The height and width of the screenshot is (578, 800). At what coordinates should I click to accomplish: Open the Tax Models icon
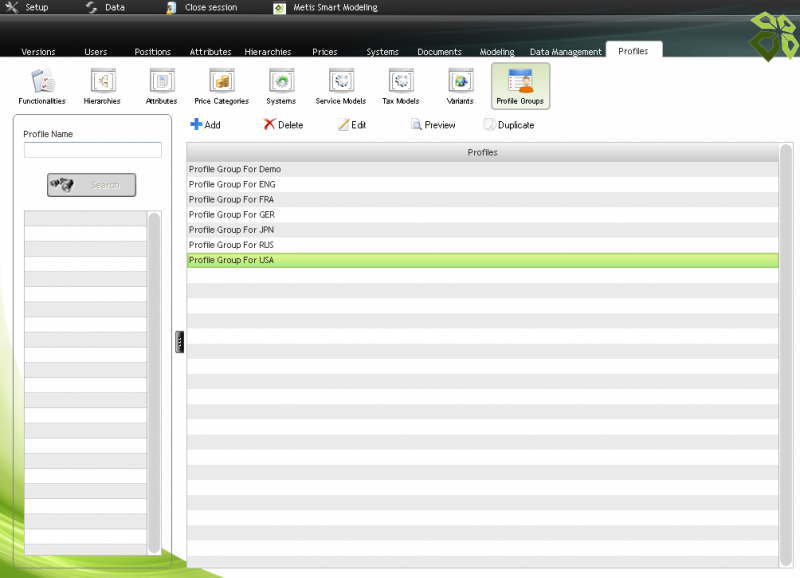point(400,85)
